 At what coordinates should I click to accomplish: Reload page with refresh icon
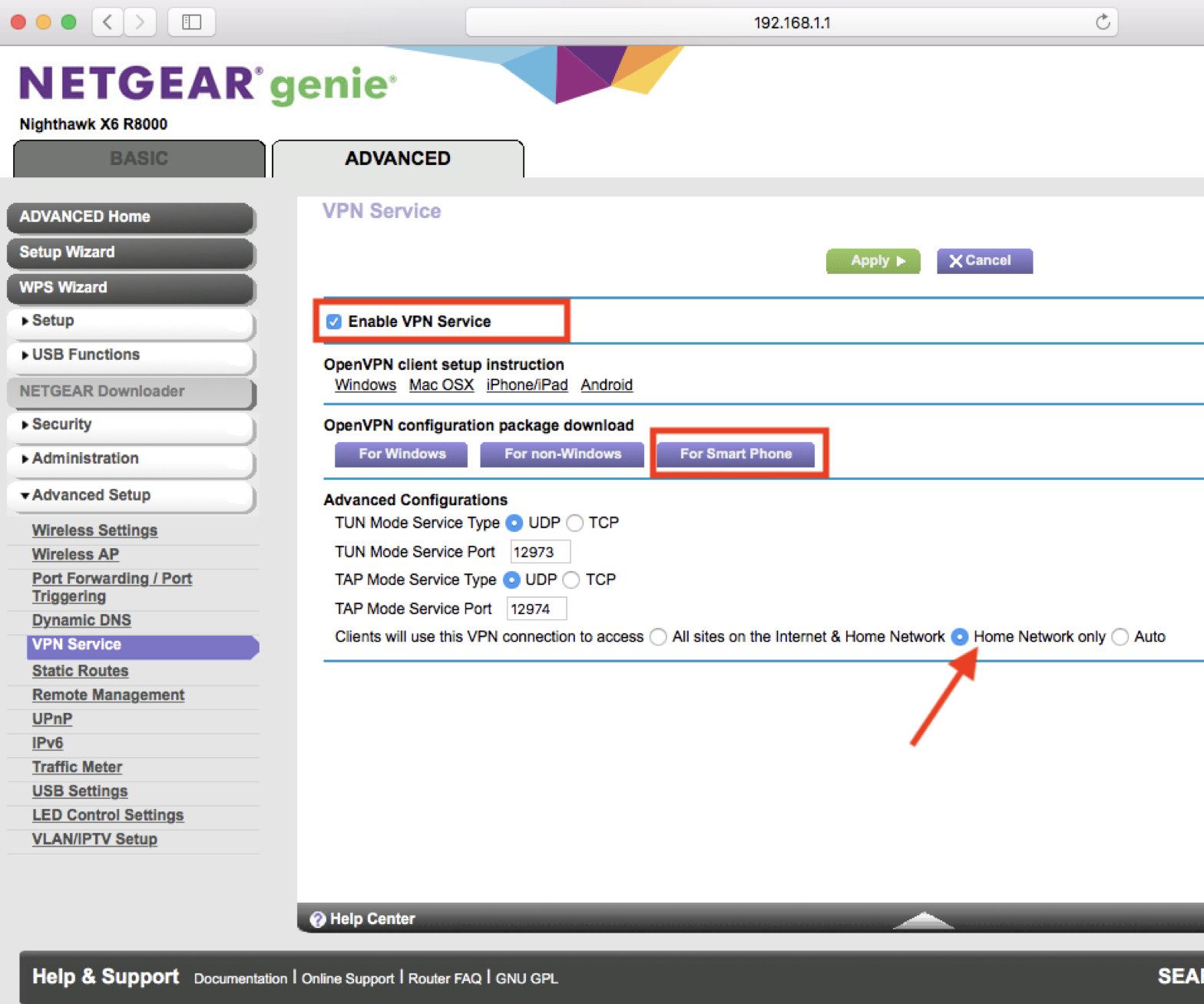click(x=1103, y=22)
